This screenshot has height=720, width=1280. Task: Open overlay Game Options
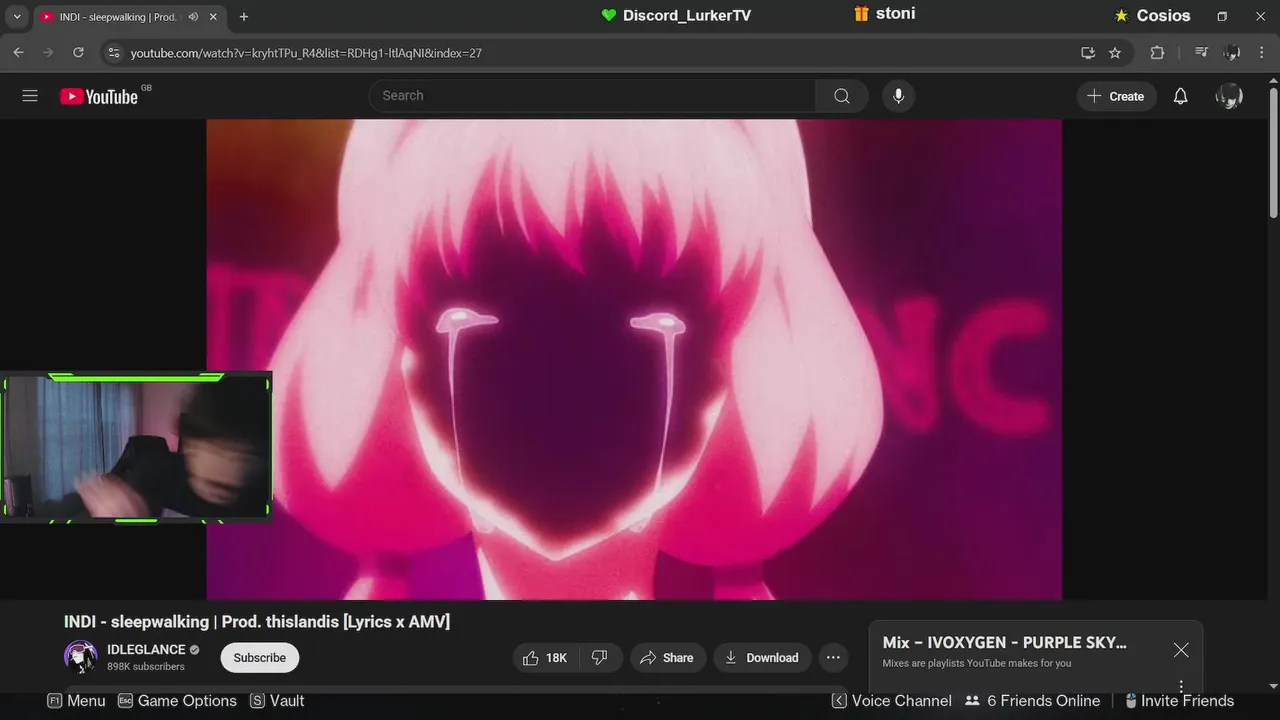[177, 701]
